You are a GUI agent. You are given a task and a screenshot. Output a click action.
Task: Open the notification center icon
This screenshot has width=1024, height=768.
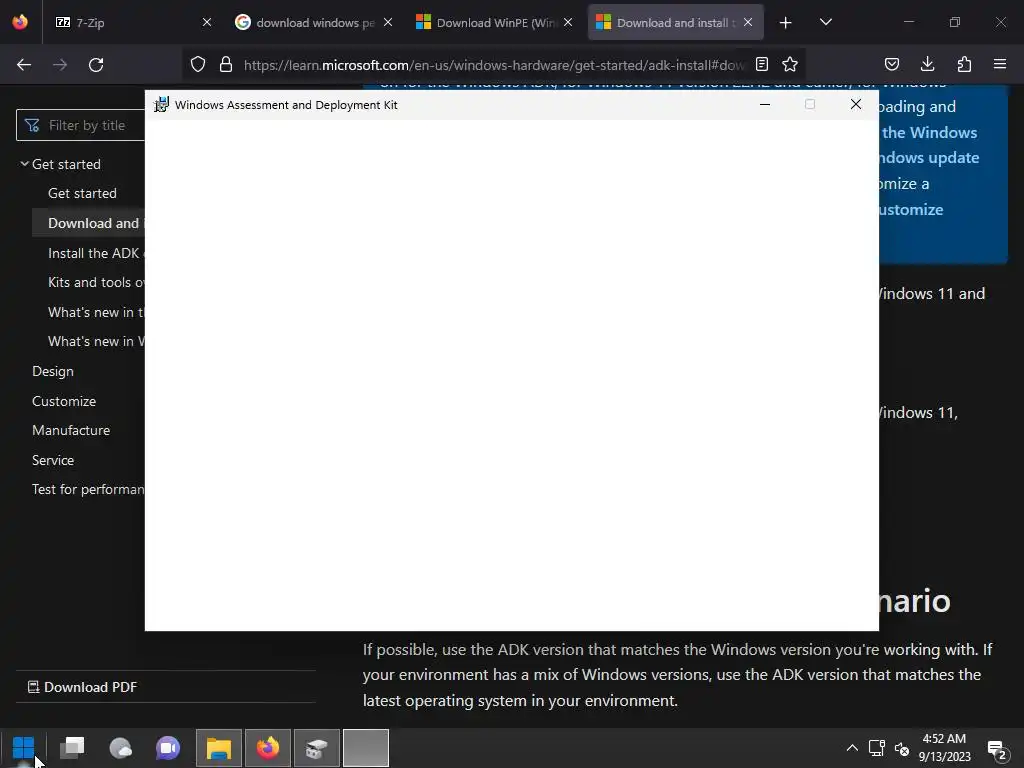point(997,748)
